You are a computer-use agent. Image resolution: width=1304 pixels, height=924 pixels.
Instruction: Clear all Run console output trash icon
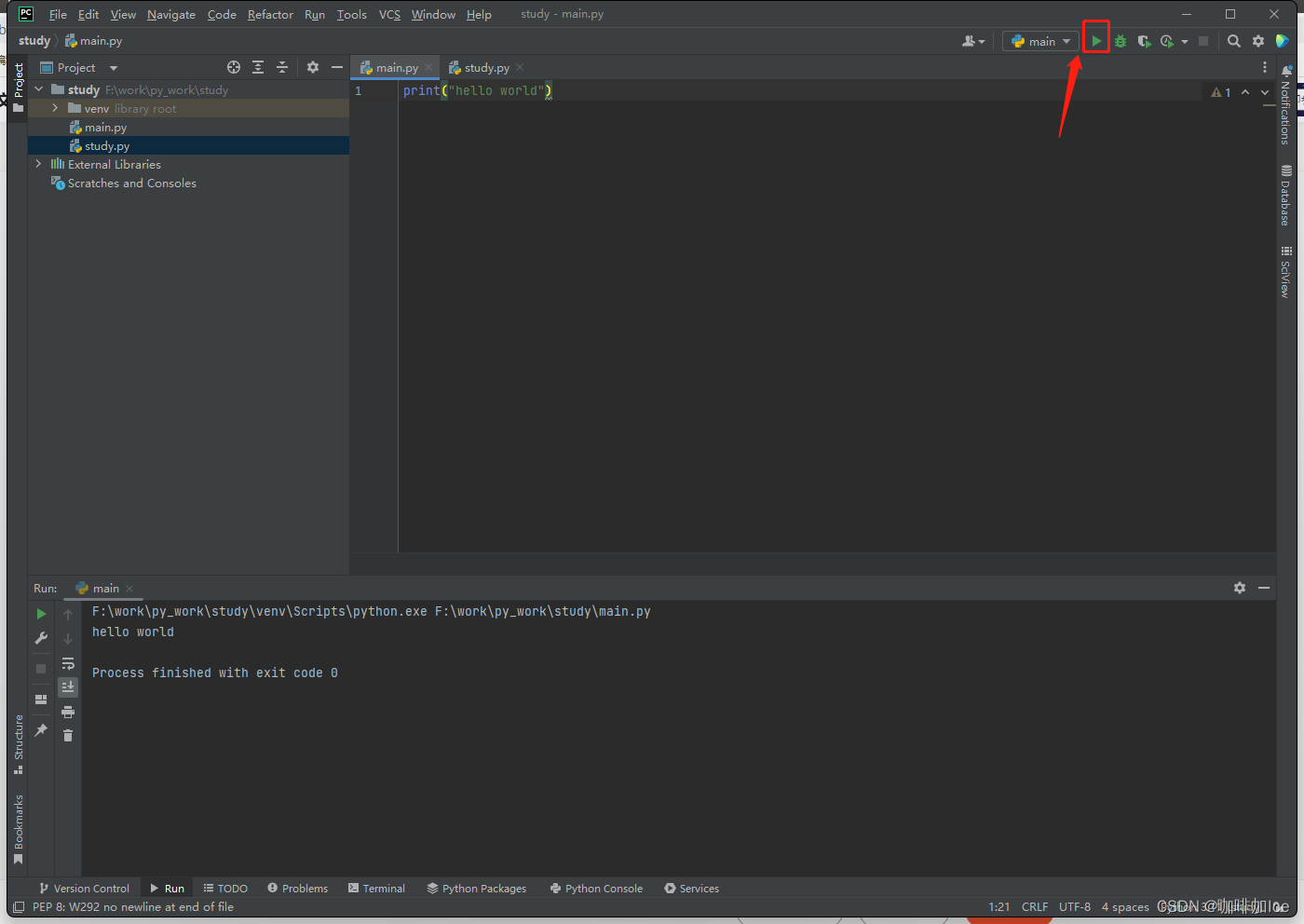68,736
